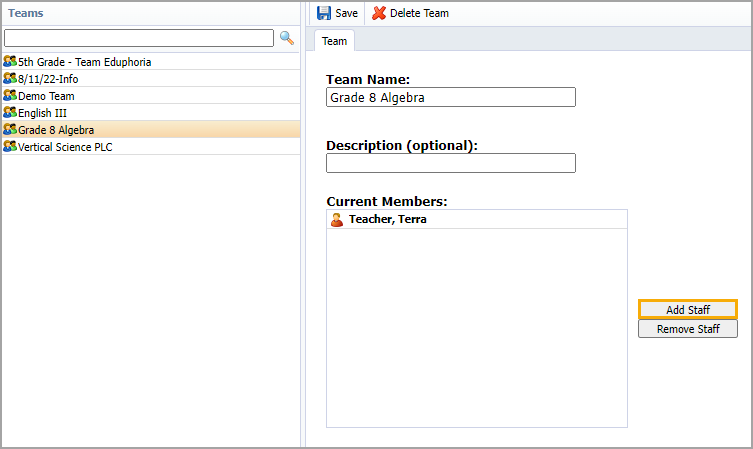This screenshot has height=449, width=753.
Task: Click the red X Delete Team icon
Action: pos(379,13)
